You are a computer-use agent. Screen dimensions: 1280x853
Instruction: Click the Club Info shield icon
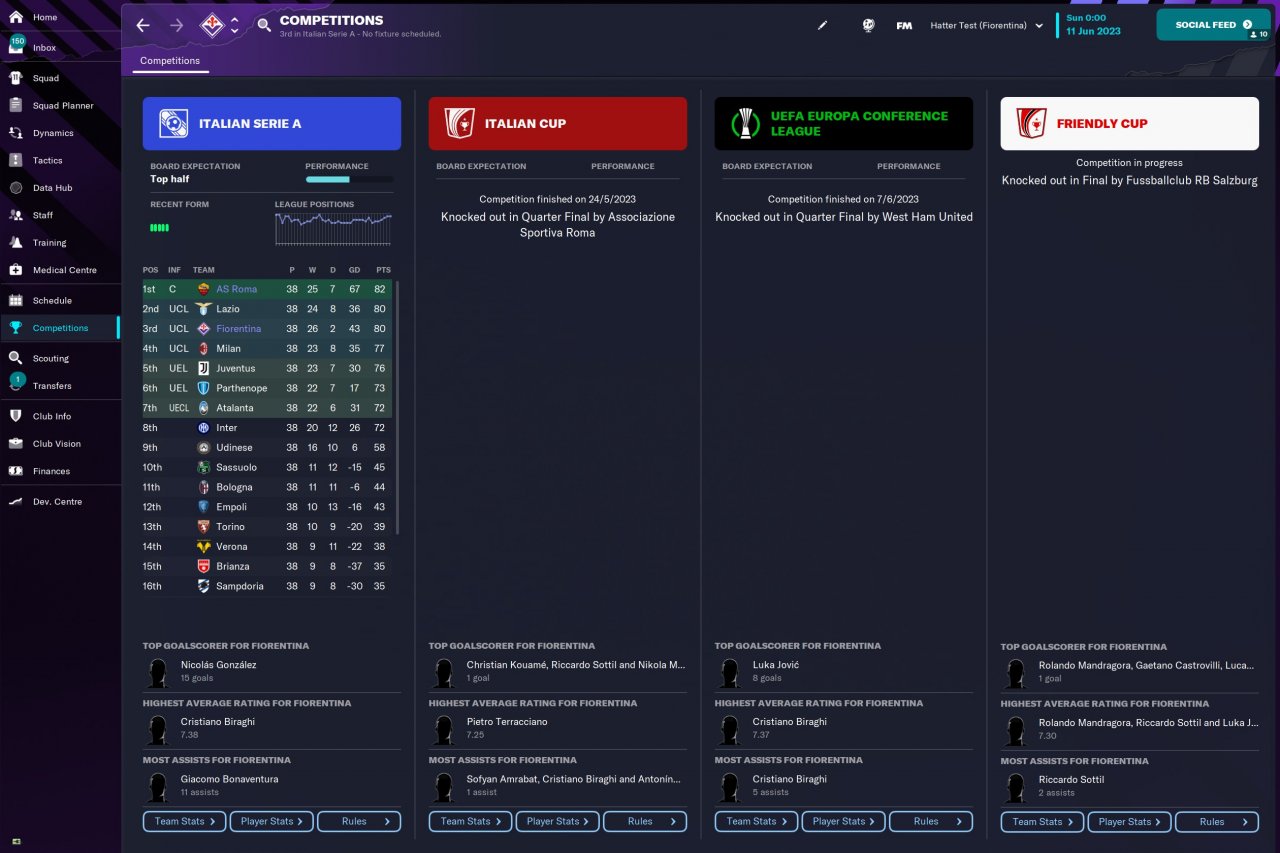(x=16, y=416)
